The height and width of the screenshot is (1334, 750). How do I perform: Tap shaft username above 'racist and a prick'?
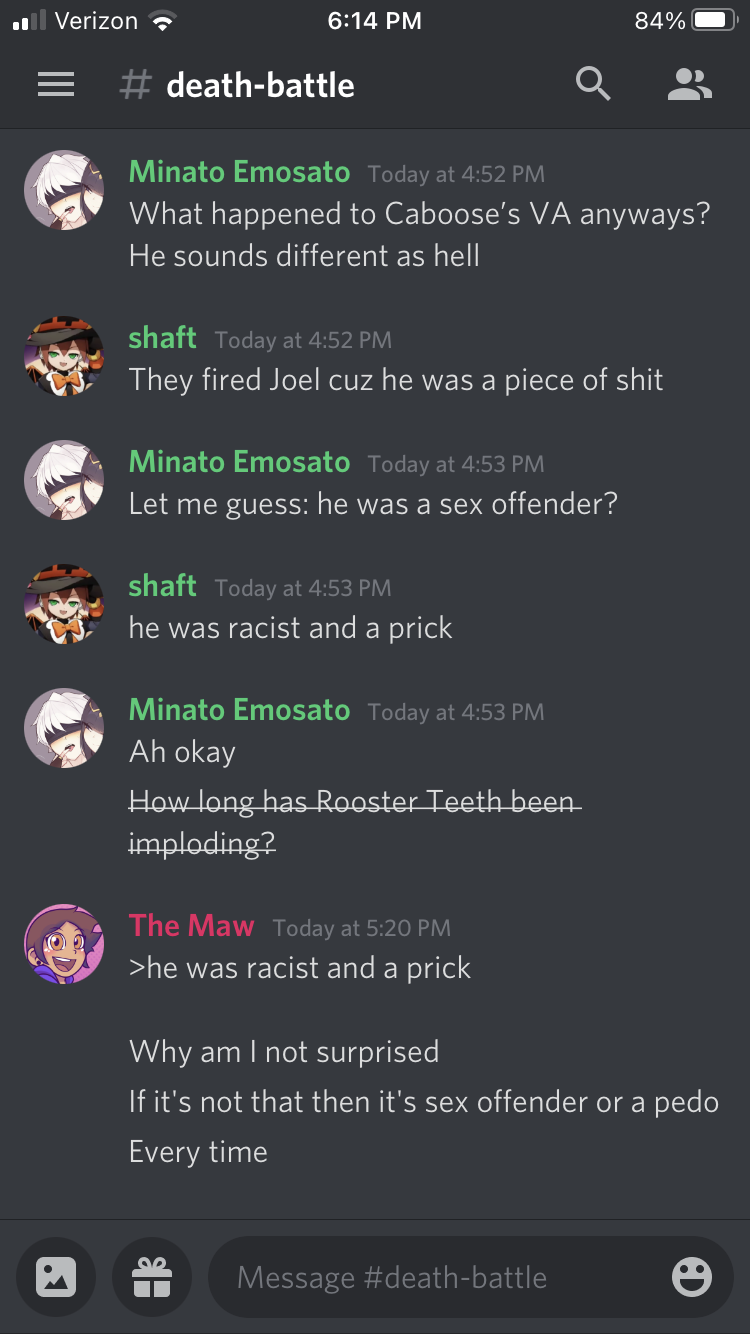pos(162,586)
